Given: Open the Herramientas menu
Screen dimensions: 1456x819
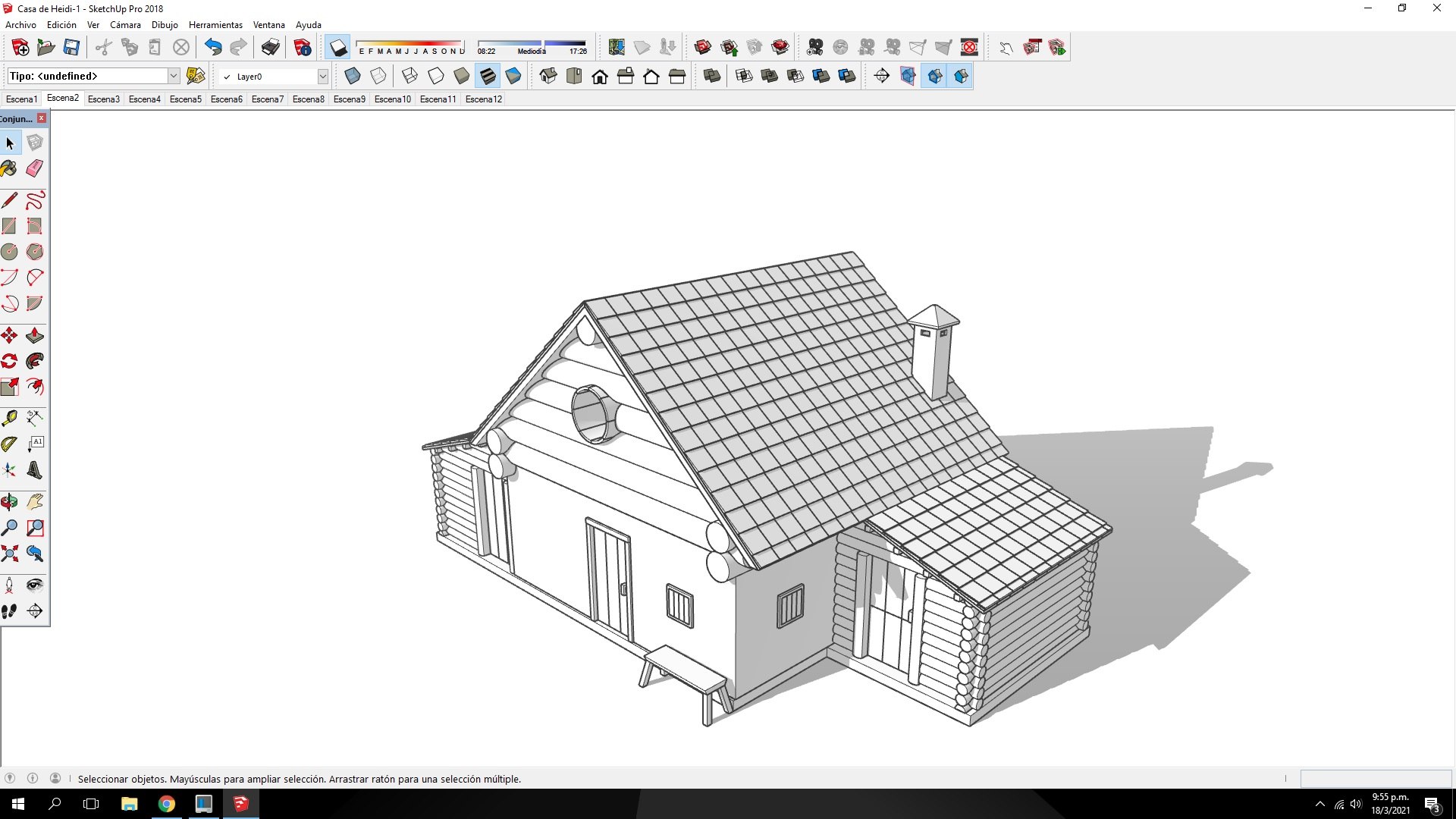Looking at the screenshot, I should [x=215, y=25].
